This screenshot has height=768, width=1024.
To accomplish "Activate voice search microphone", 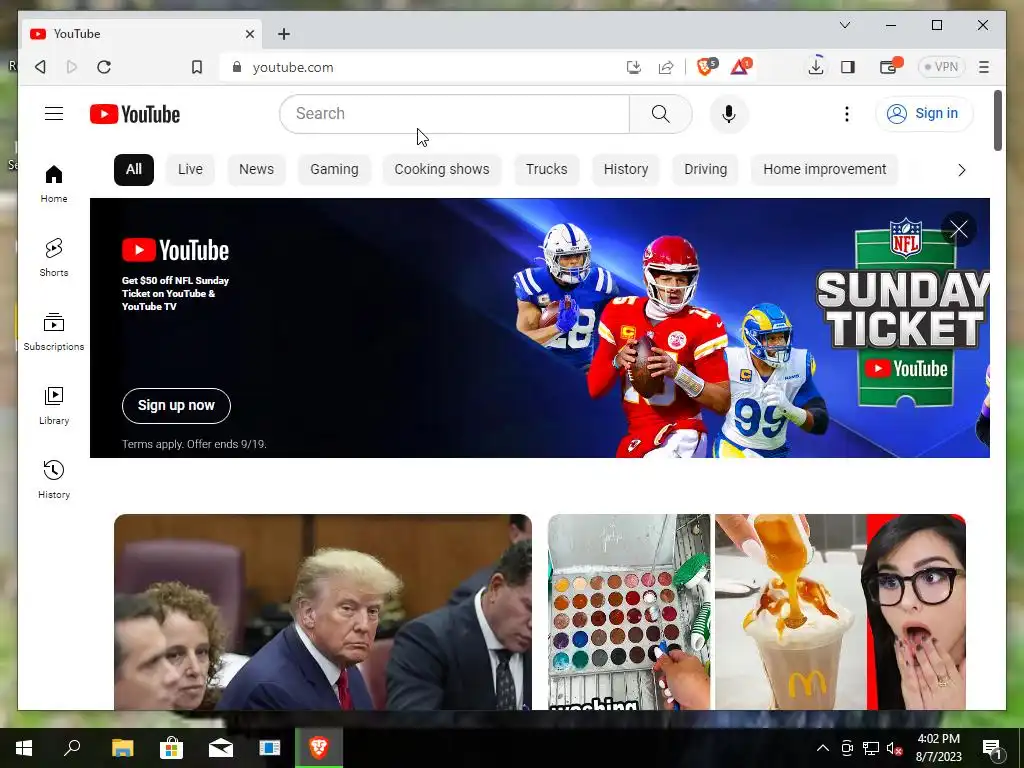I will pyautogui.click(x=729, y=114).
